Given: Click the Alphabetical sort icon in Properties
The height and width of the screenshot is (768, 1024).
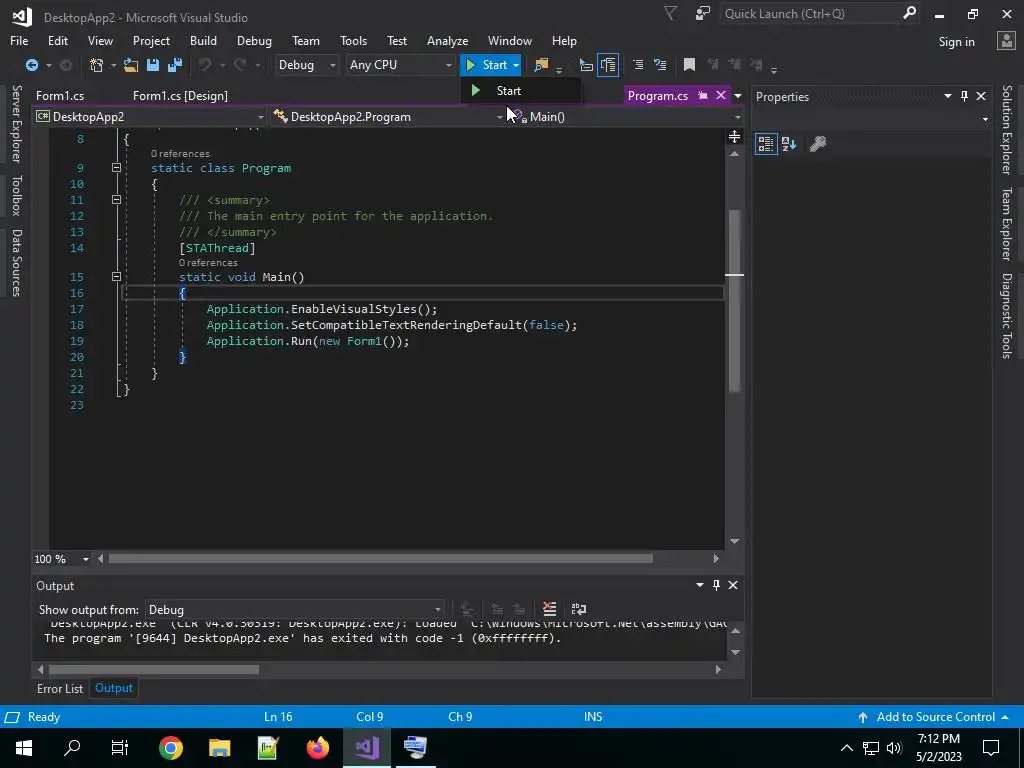Looking at the screenshot, I should tap(789, 144).
